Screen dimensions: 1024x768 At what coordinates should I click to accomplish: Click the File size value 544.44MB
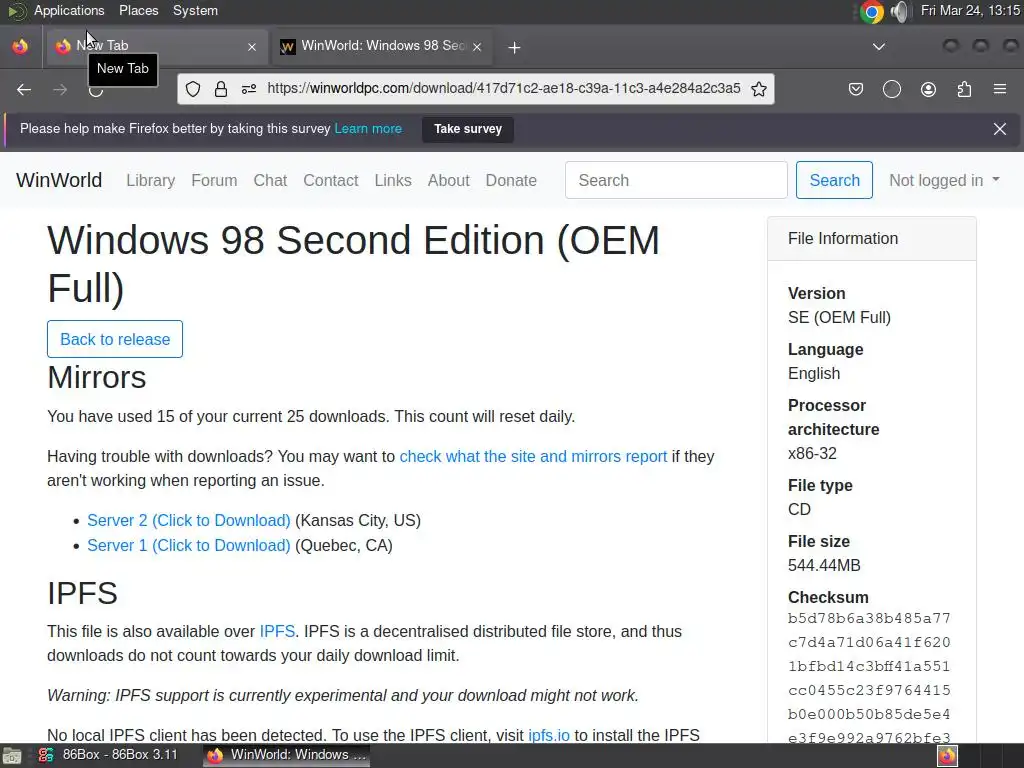pyautogui.click(x=824, y=566)
